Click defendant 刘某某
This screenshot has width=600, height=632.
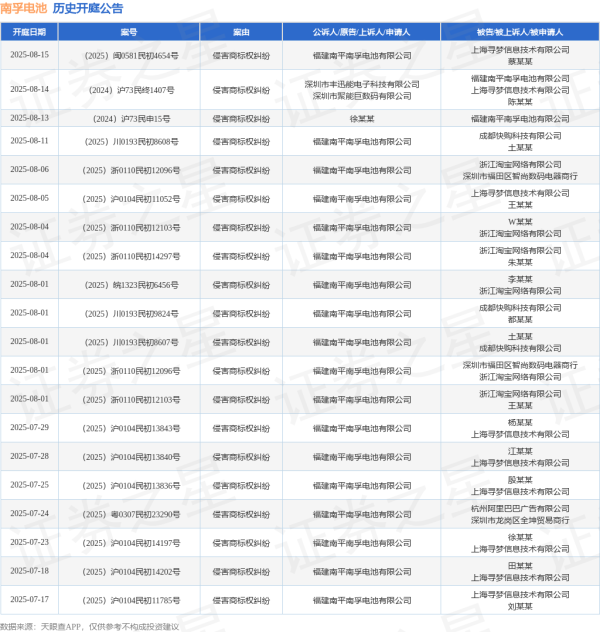pyautogui.click(x=520, y=606)
